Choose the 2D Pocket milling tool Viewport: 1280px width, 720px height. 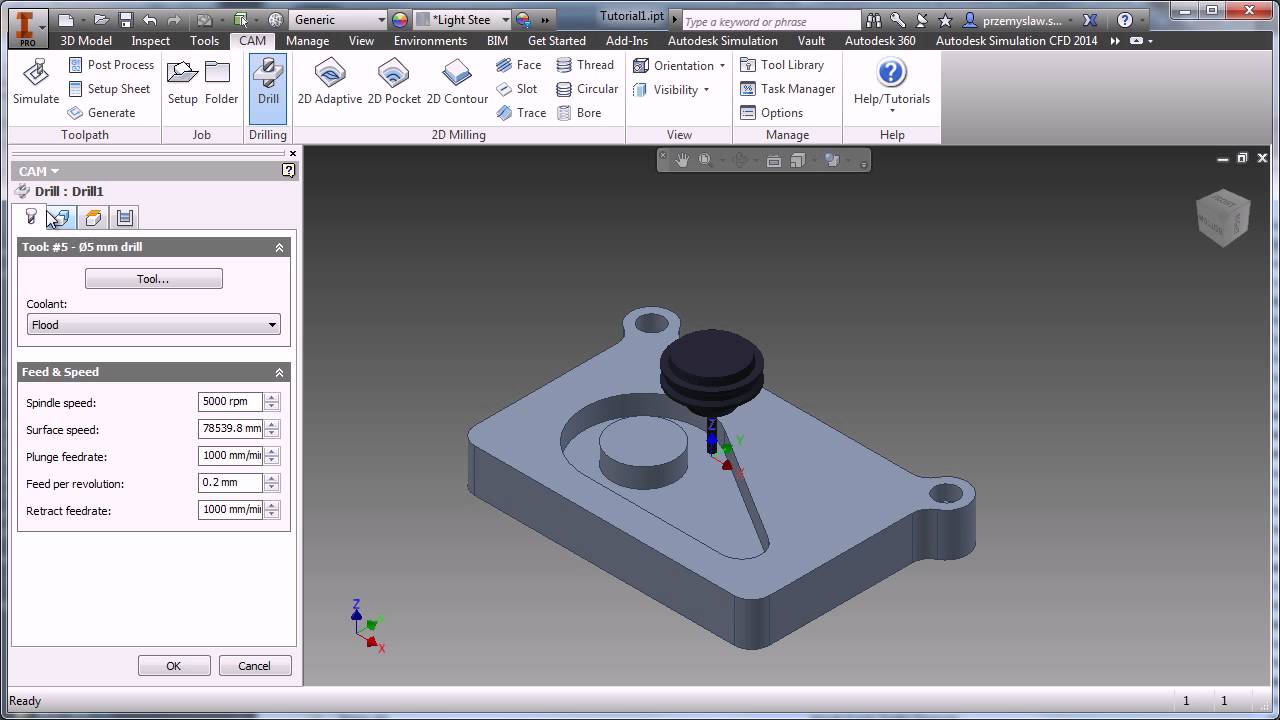(394, 82)
